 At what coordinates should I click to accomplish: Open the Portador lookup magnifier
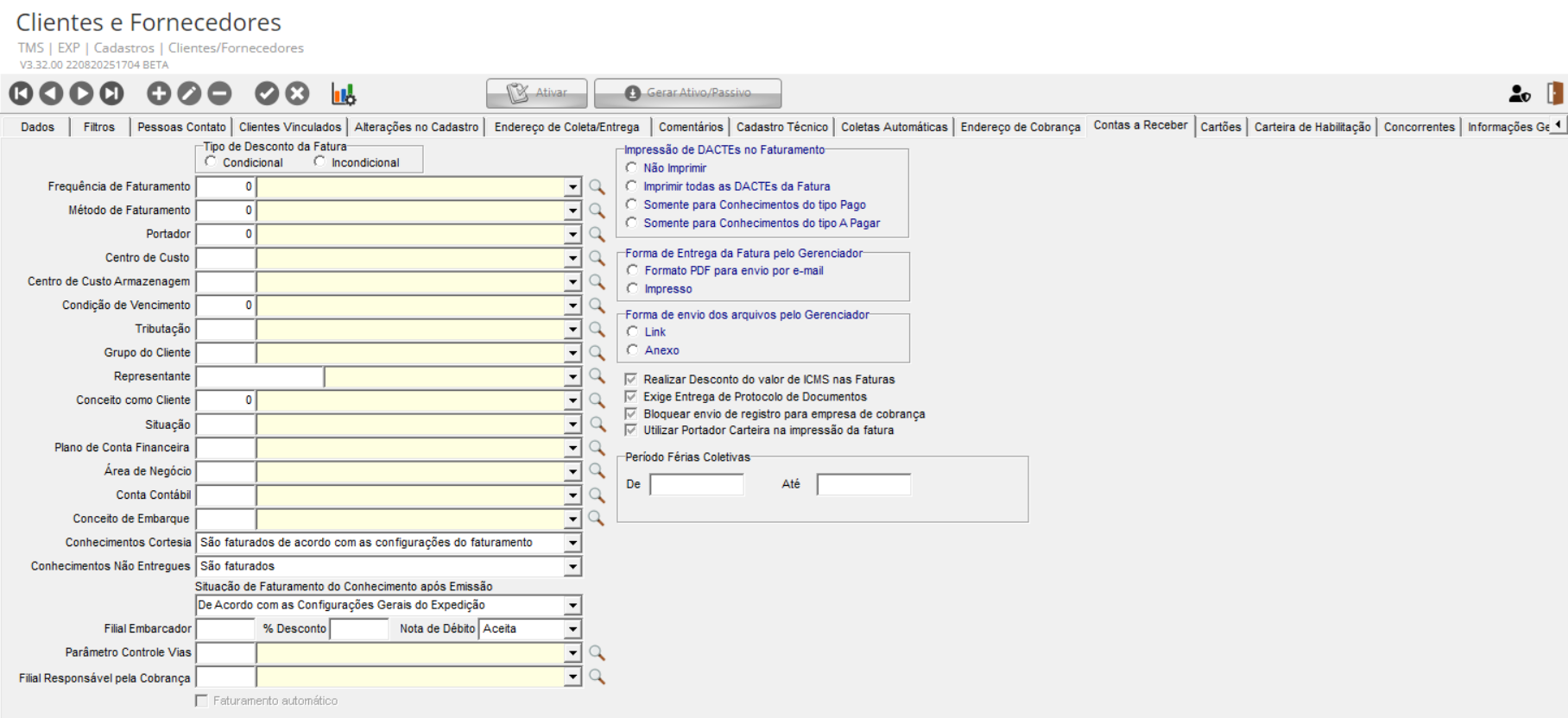pyautogui.click(x=597, y=234)
